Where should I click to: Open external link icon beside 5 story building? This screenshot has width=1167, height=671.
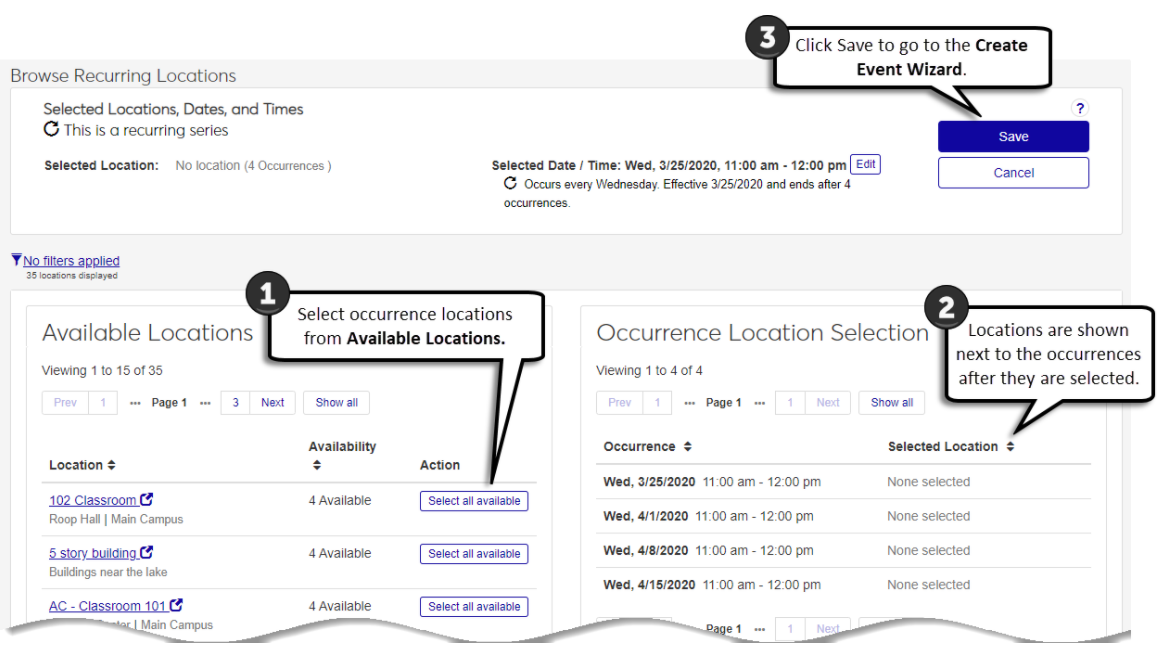pos(147,553)
